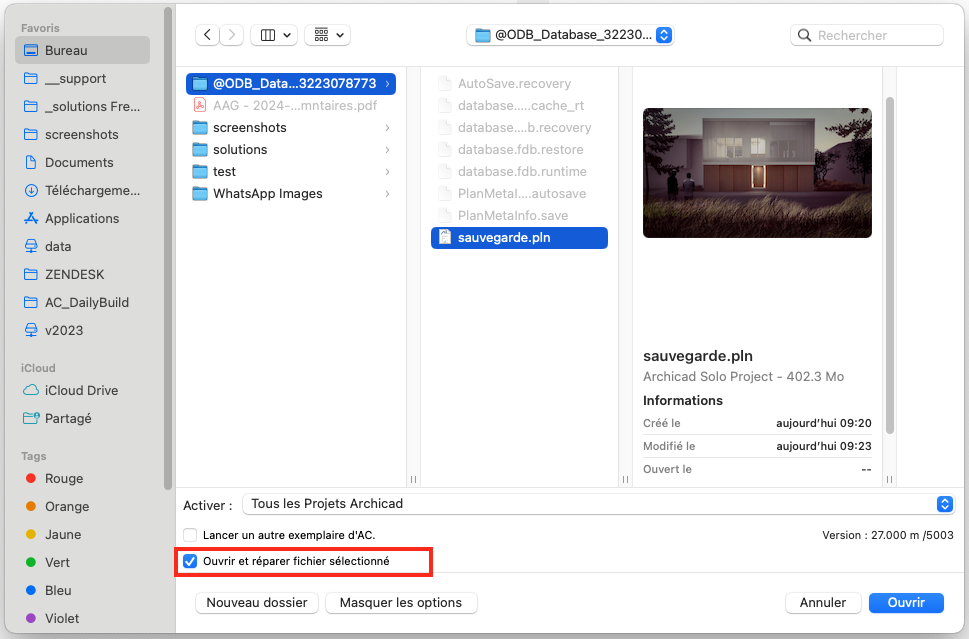Click the Vert green tag dot

tap(30, 562)
